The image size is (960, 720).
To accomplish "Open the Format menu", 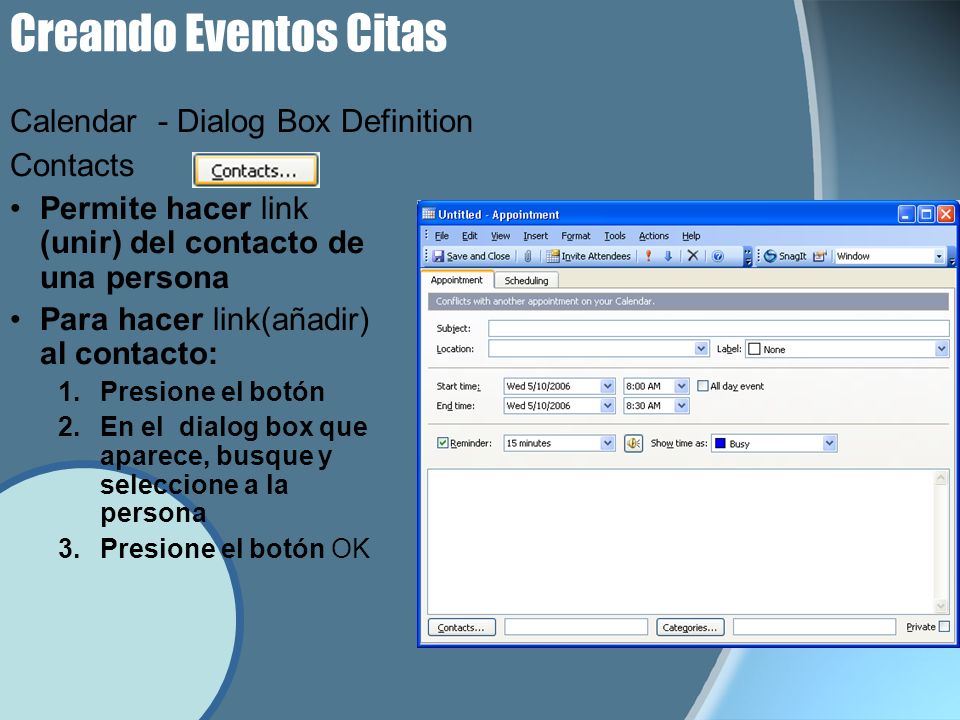I will (576, 236).
